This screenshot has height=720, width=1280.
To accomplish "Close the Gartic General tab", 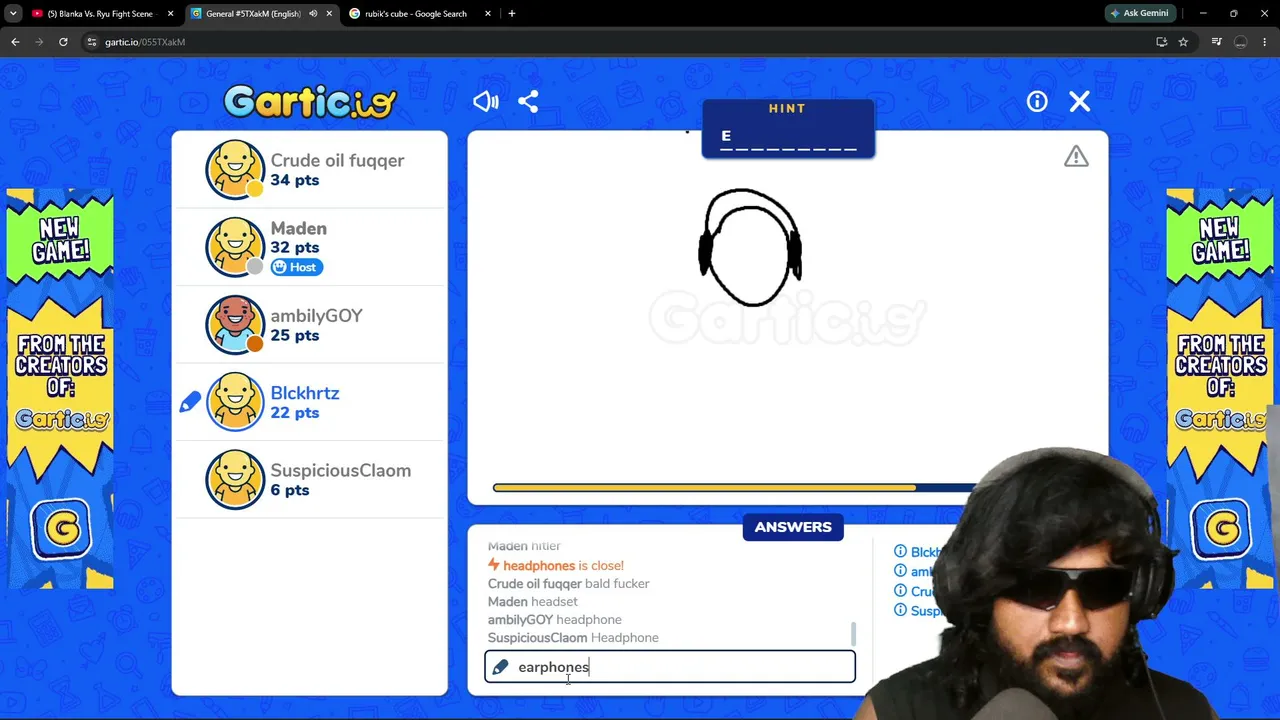I will (x=329, y=14).
